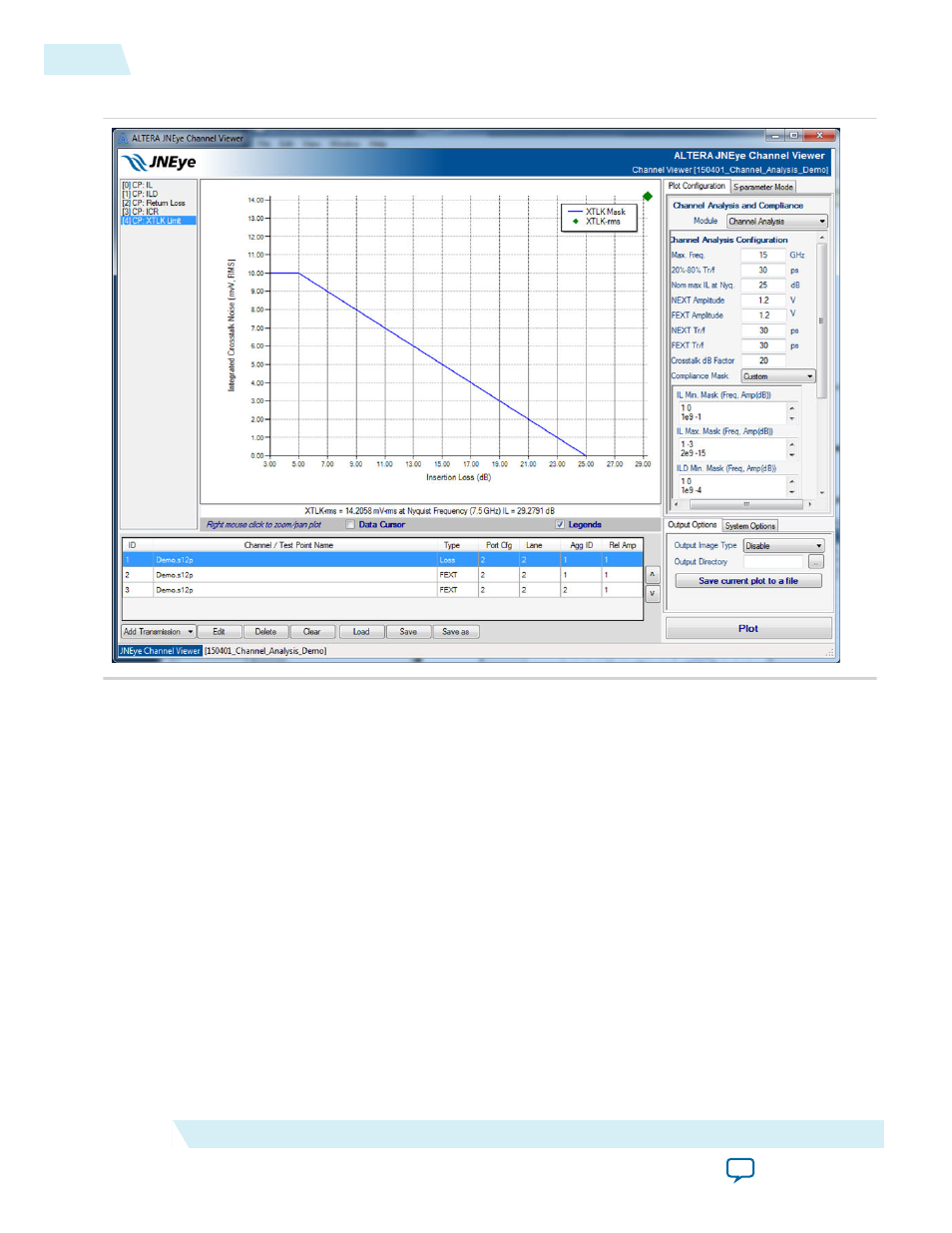Browse for output directory with ellipsis button

pos(816,562)
